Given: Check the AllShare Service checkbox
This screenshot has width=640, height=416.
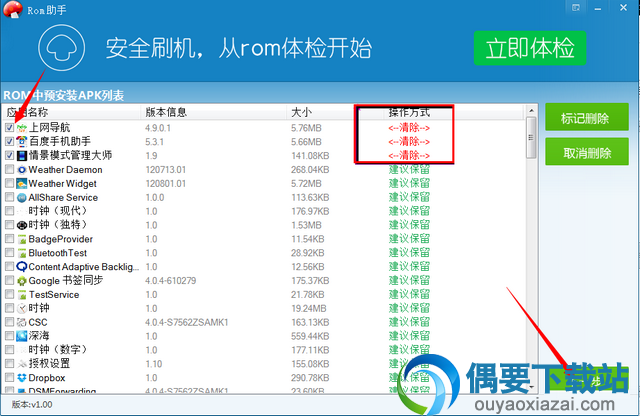Looking at the screenshot, I should point(9,197).
